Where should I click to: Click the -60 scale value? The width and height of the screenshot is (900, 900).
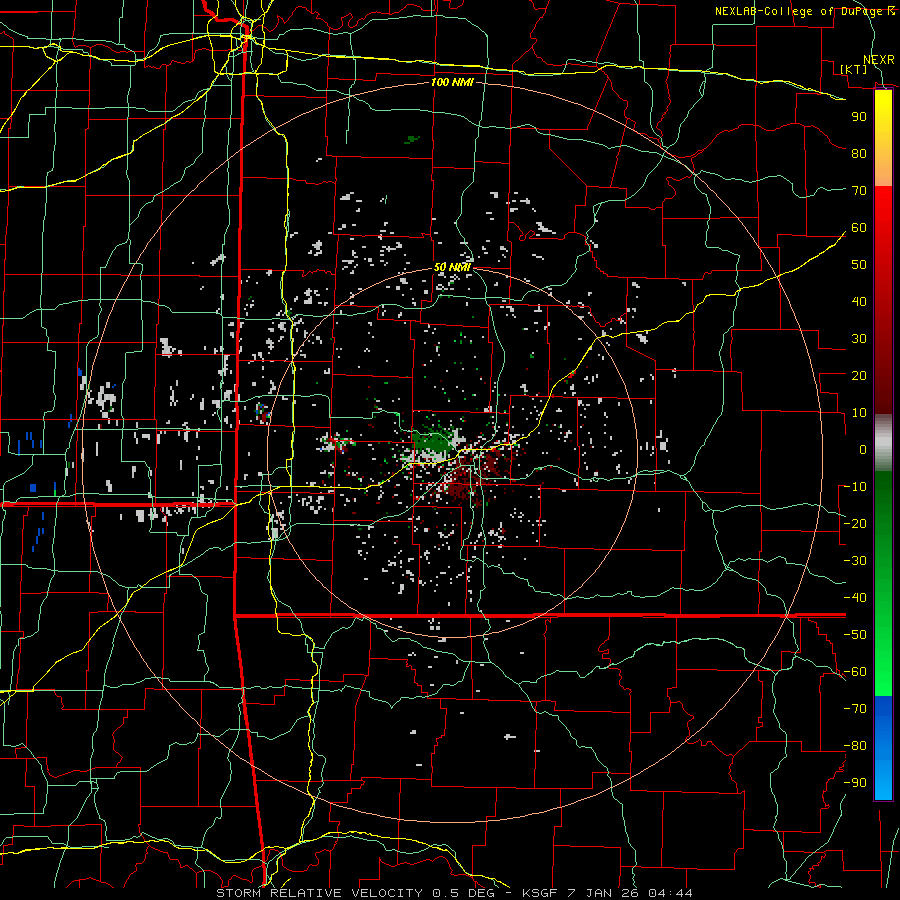pos(855,672)
